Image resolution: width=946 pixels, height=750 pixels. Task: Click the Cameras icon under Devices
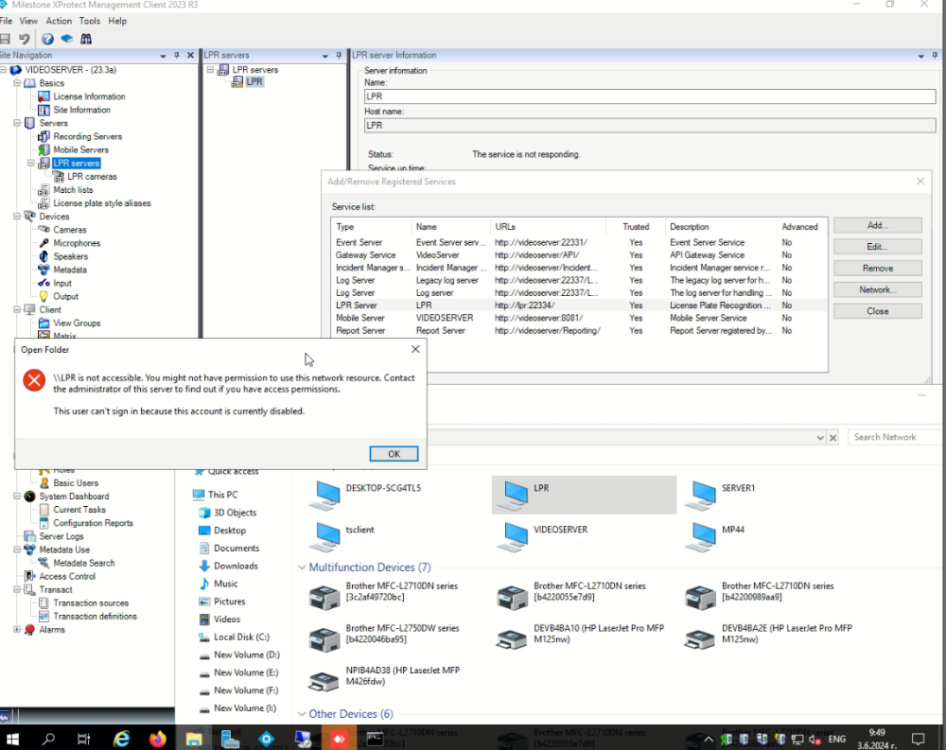[x=43, y=230]
